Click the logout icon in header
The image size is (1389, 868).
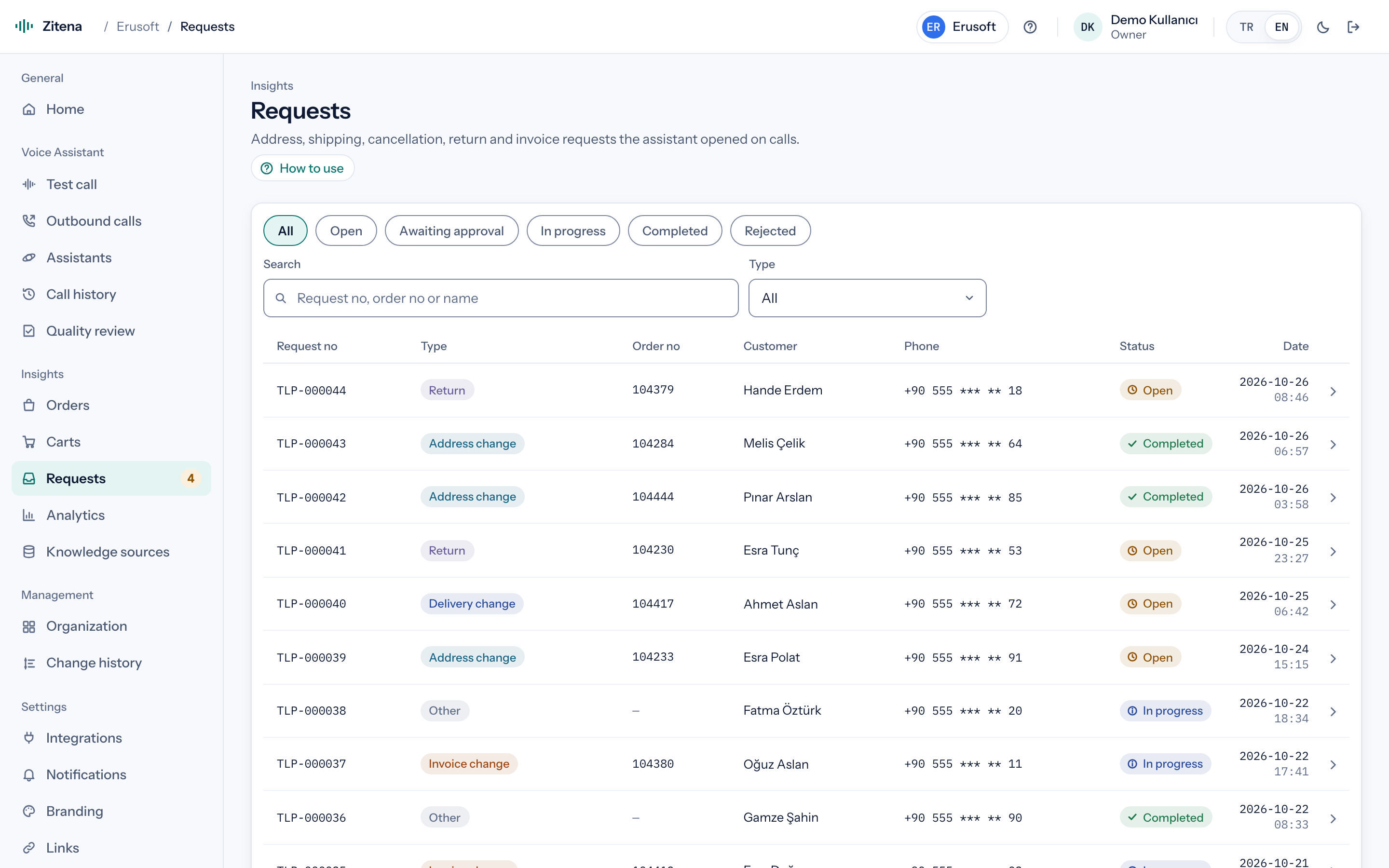pos(1353,27)
